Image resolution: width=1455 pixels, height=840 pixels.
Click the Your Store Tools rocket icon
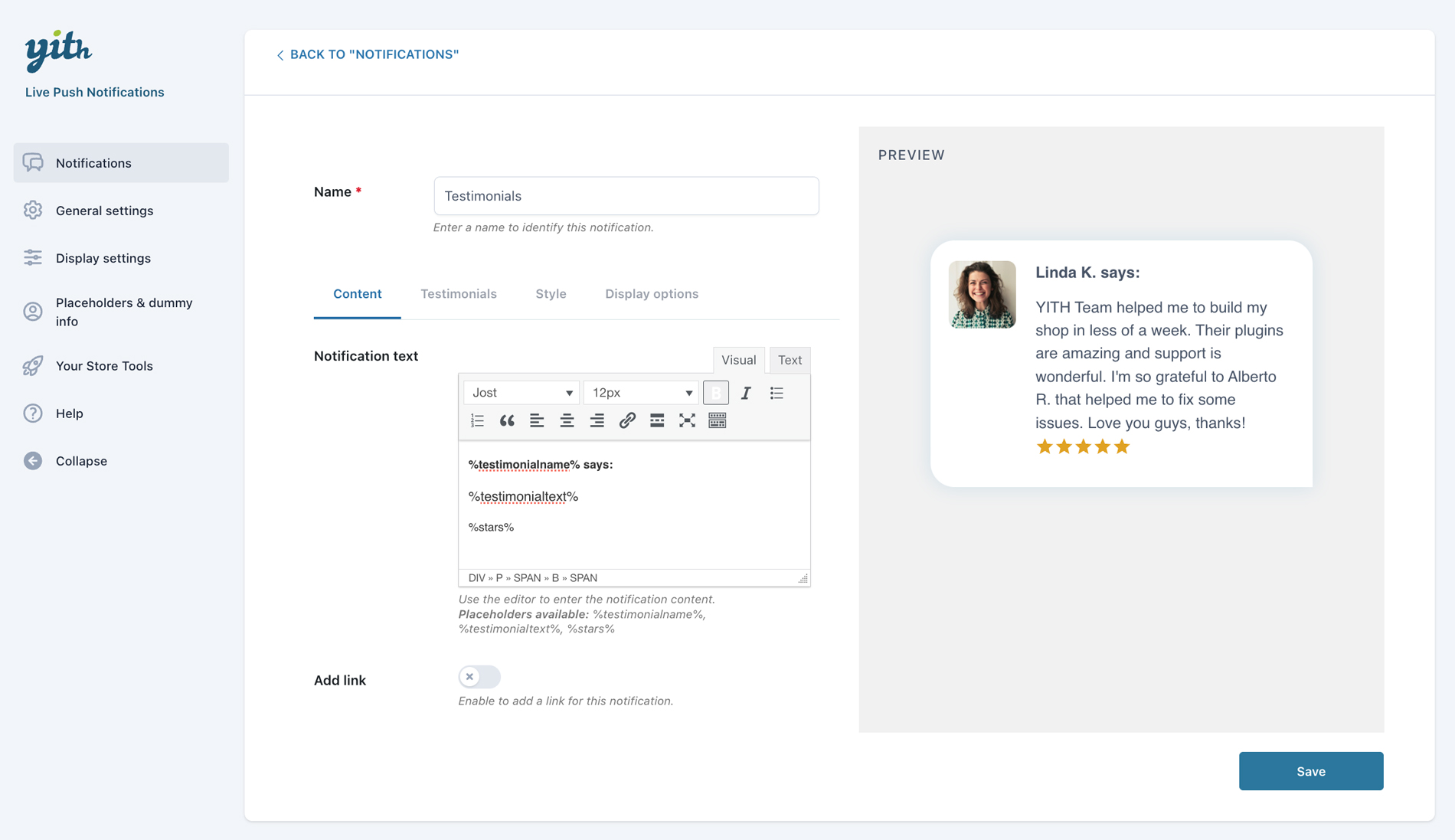tap(33, 366)
